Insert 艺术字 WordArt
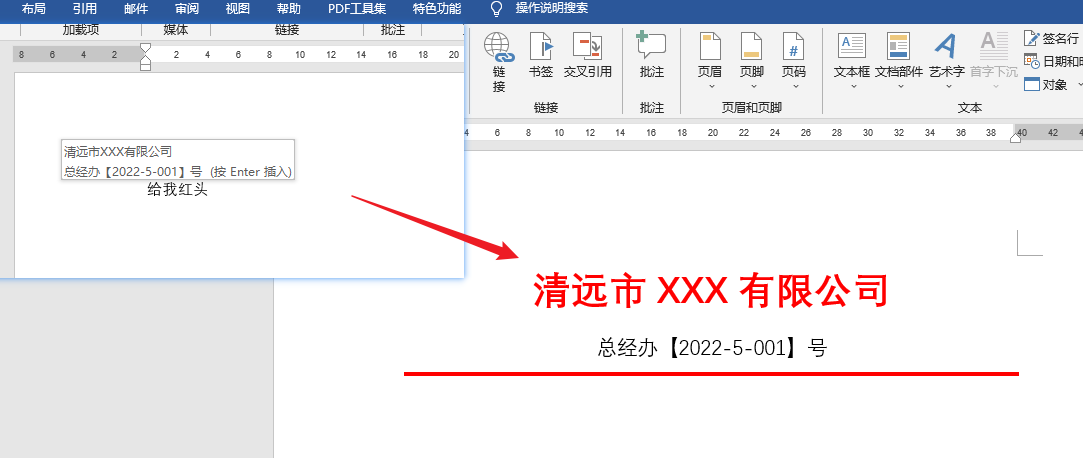 click(946, 61)
